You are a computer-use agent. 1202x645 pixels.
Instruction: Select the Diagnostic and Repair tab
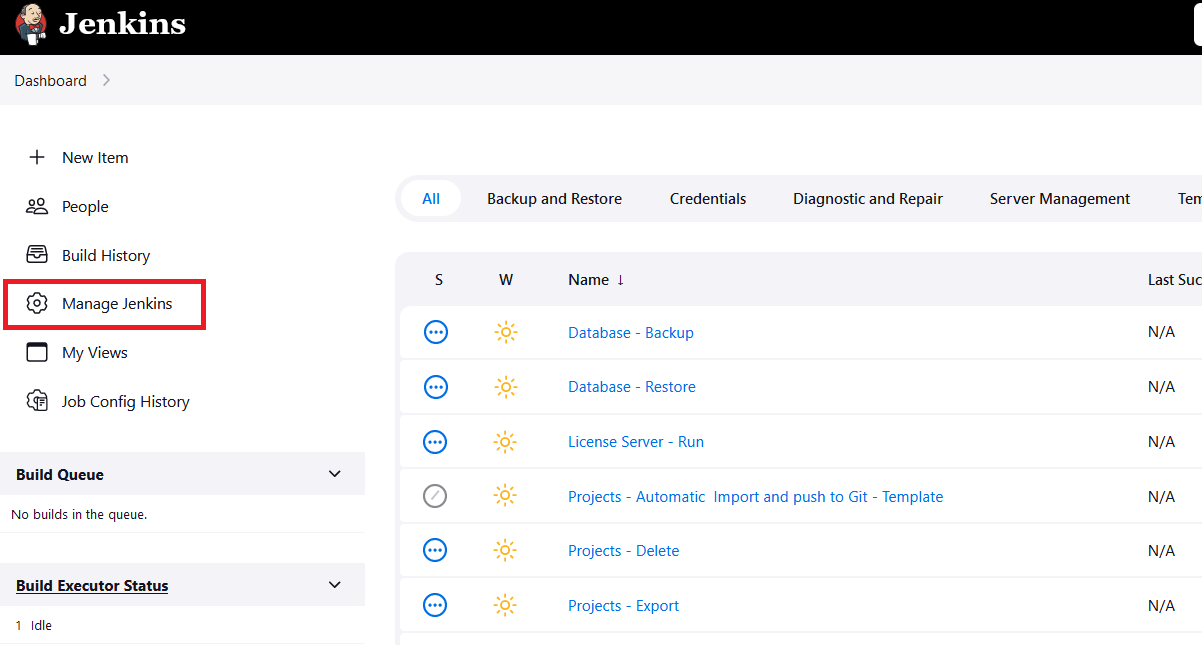click(867, 199)
